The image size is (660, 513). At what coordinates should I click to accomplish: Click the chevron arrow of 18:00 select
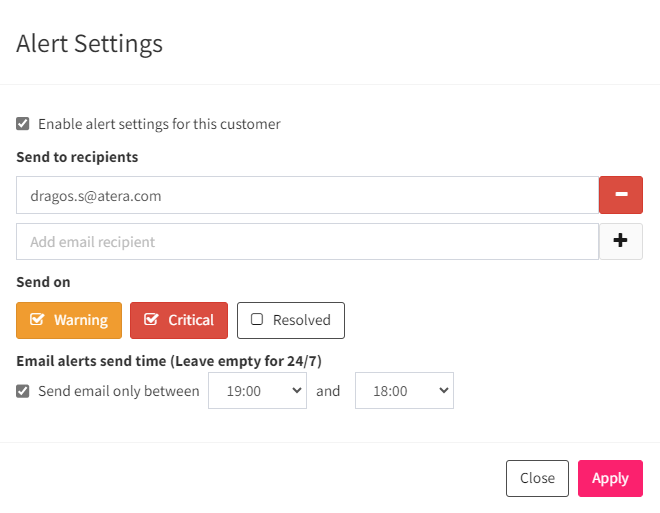click(x=444, y=391)
